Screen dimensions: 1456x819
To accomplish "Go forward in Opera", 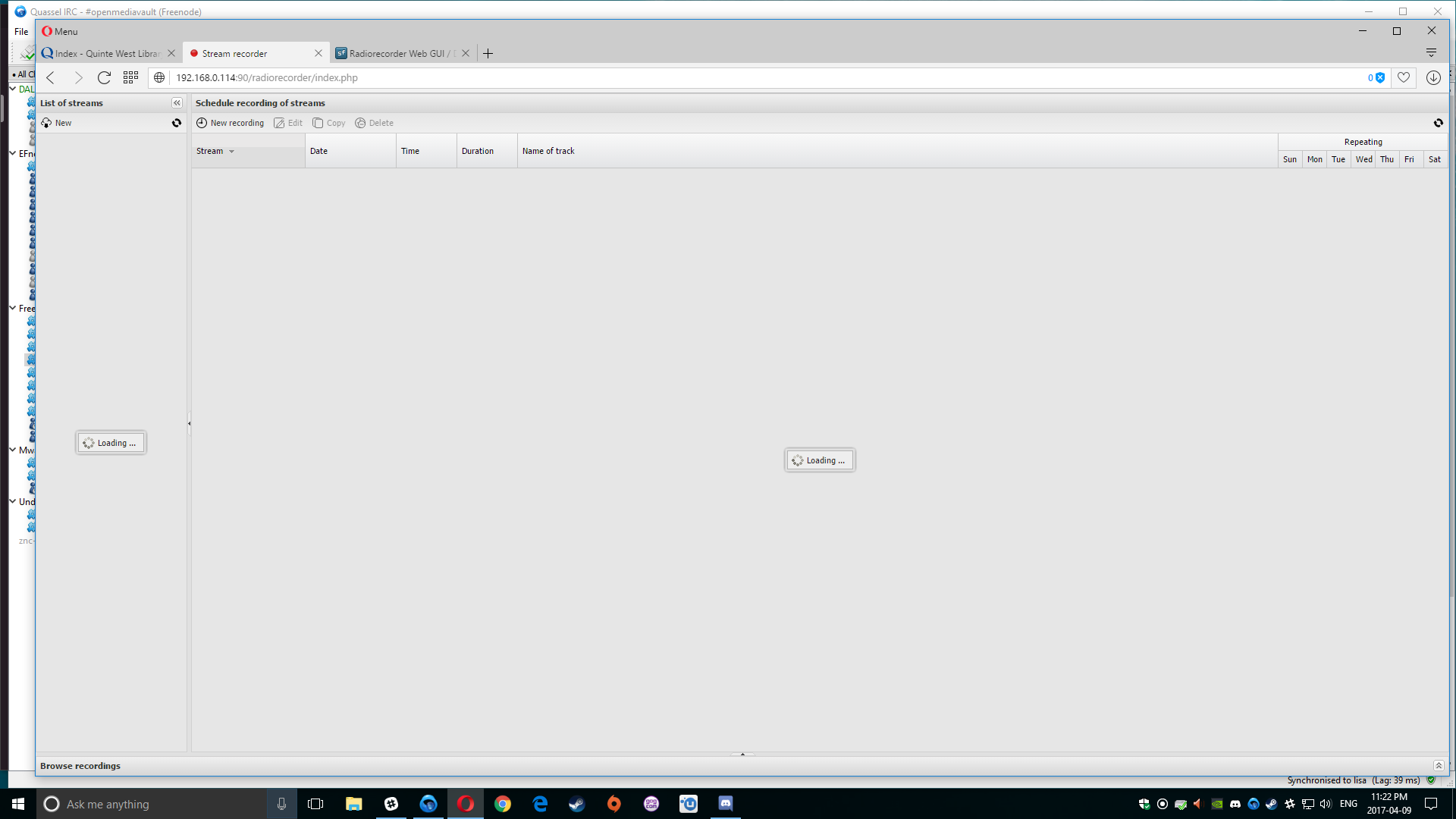I will click(x=77, y=77).
